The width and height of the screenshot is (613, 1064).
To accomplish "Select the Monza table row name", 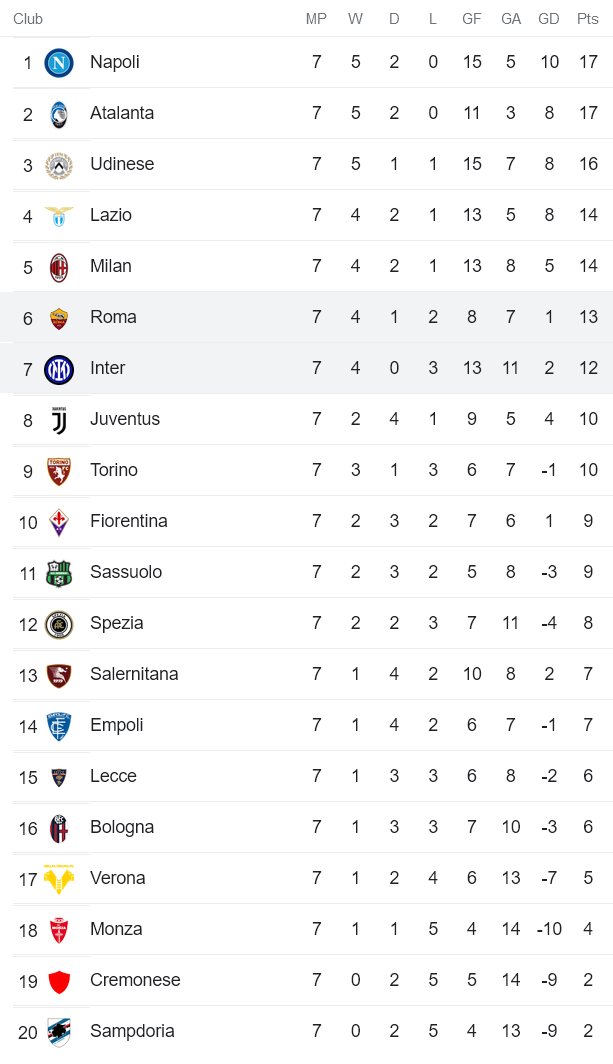I will (x=116, y=929).
